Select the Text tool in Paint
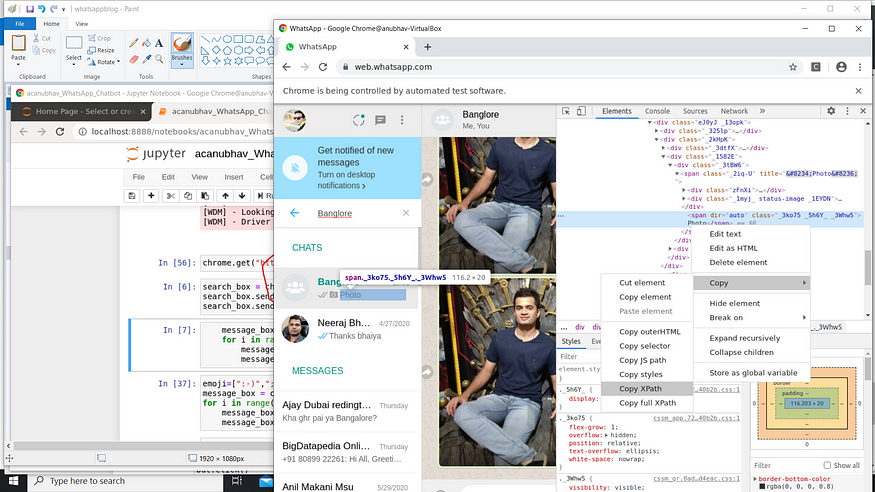This screenshot has width=875, height=492. [x=159, y=43]
